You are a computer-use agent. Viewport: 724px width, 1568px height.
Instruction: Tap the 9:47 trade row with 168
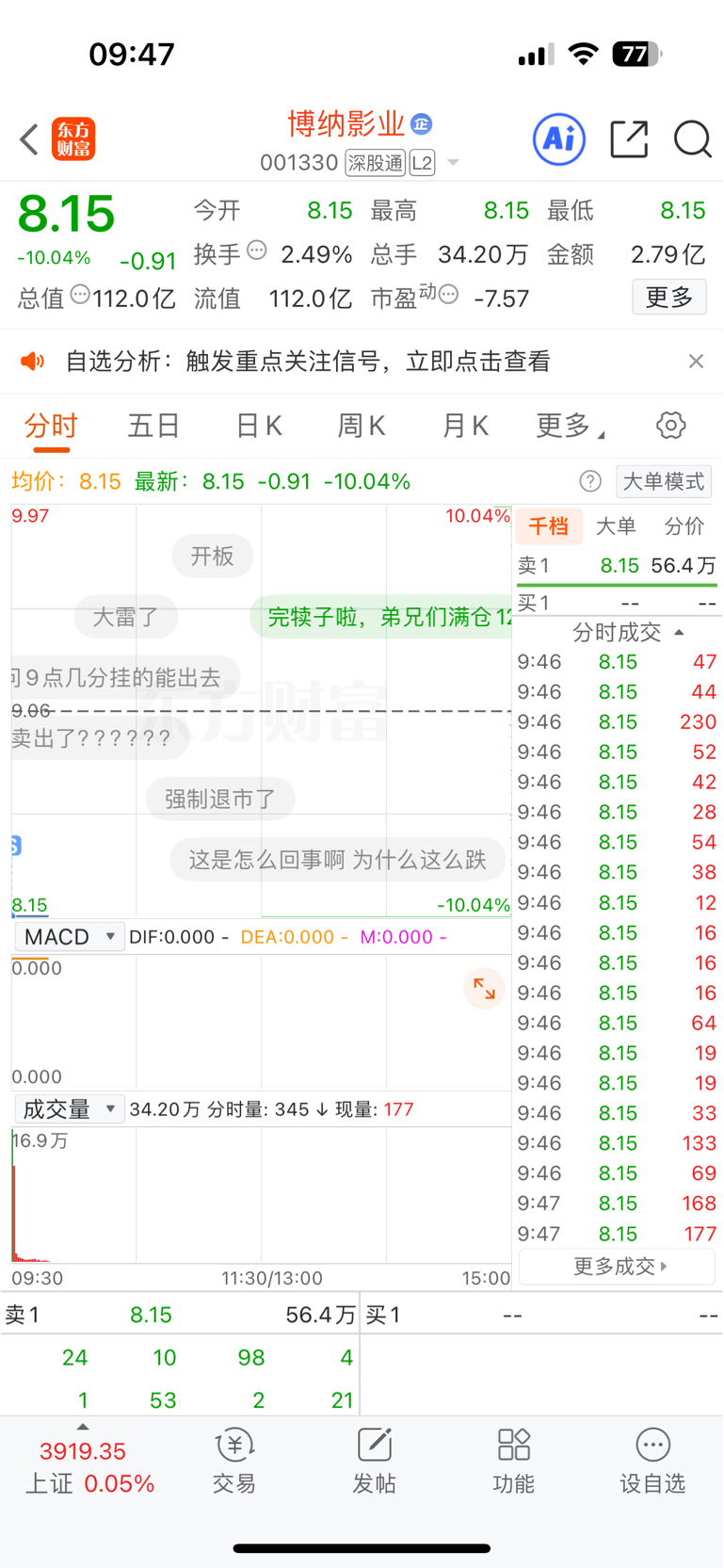tap(618, 1204)
